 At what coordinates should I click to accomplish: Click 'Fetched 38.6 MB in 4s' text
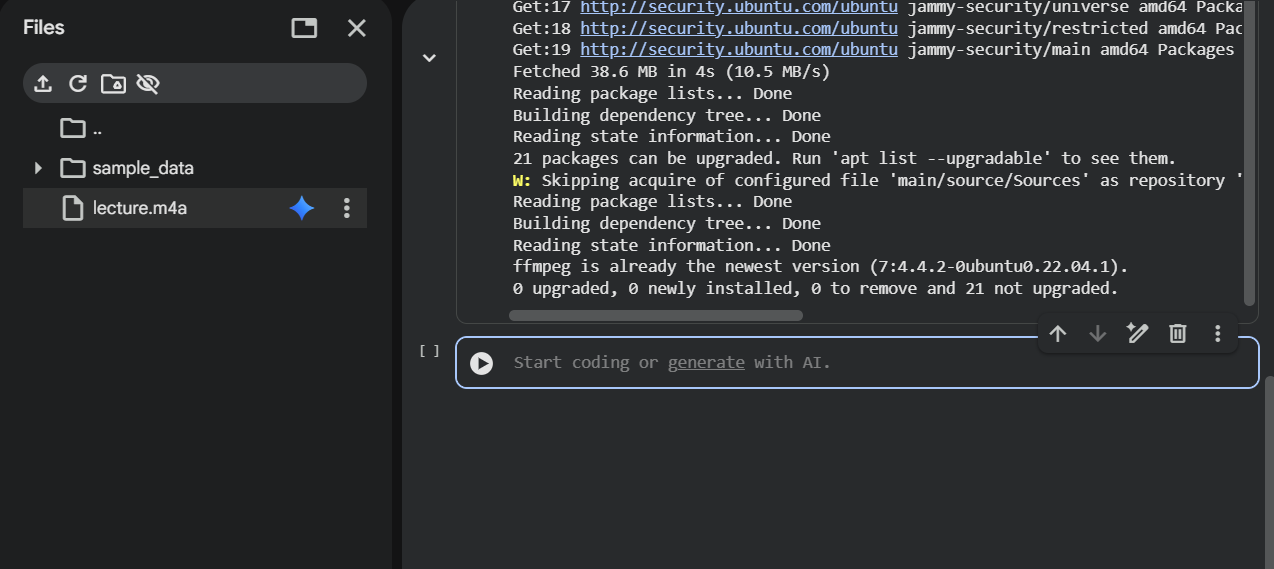(x=671, y=72)
